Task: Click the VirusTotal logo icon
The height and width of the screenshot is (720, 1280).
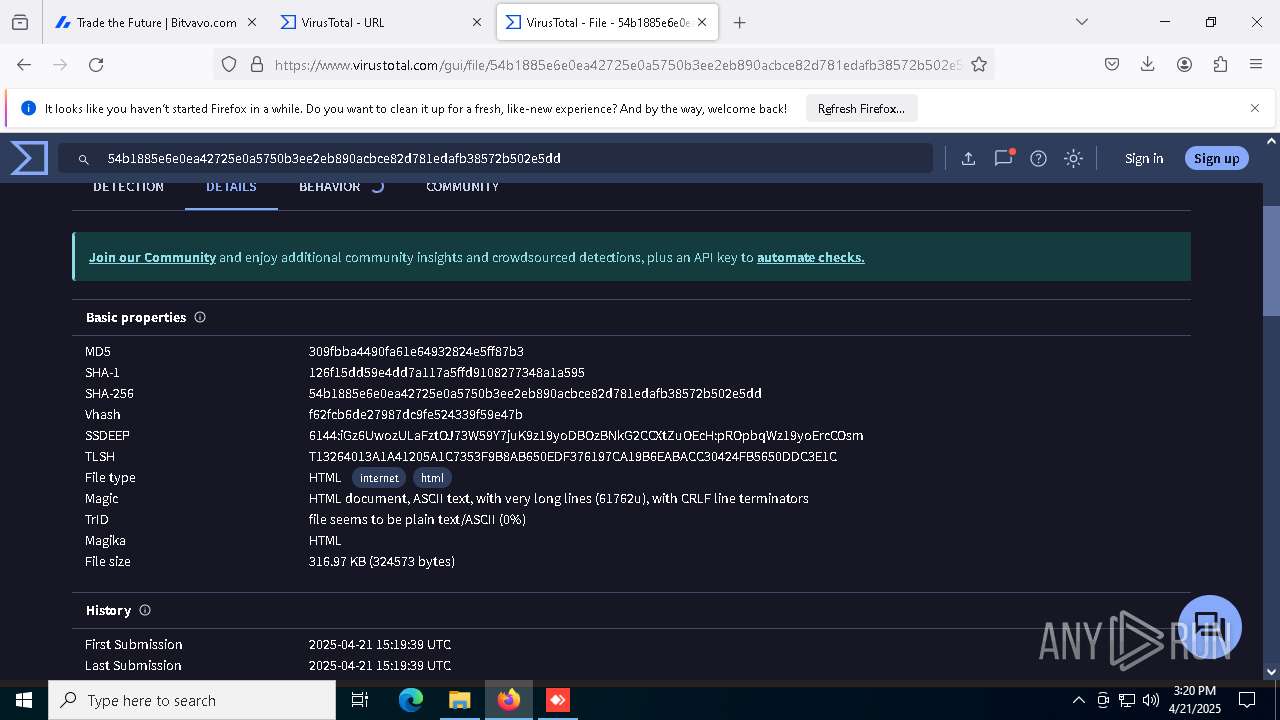Action: tap(29, 158)
